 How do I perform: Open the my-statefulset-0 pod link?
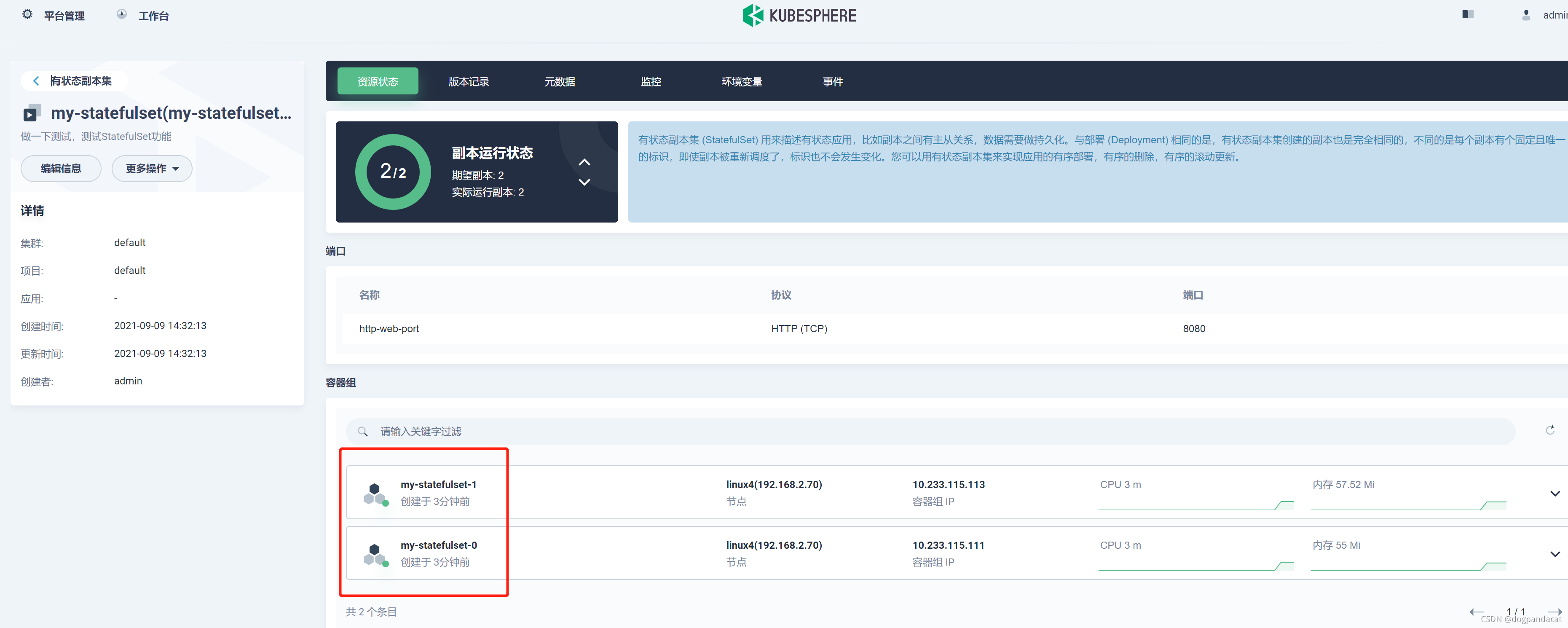click(x=438, y=545)
